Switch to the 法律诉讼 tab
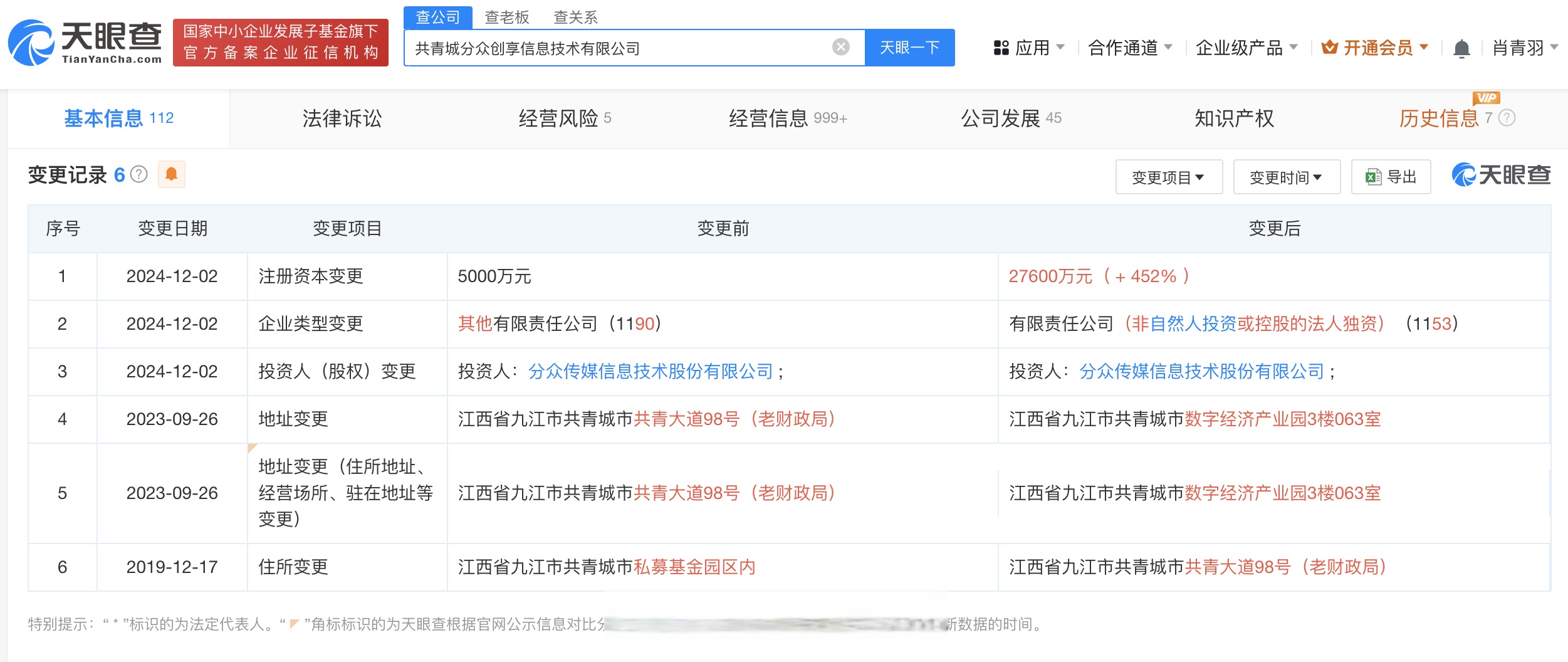This screenshot has width=1568, height=662. 342,118
